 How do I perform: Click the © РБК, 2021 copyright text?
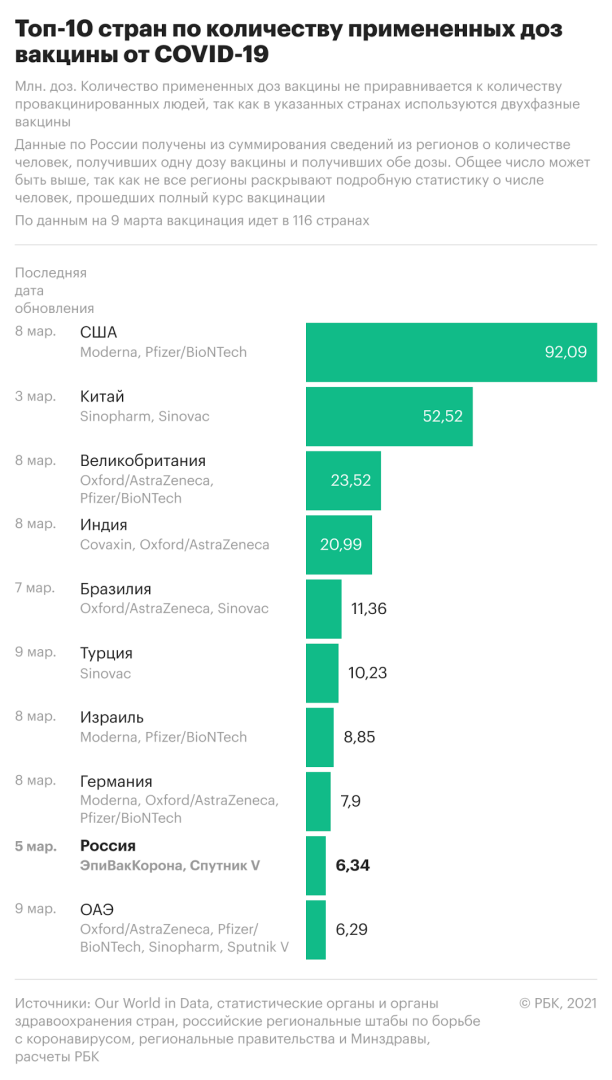[x=557, y=1002]
